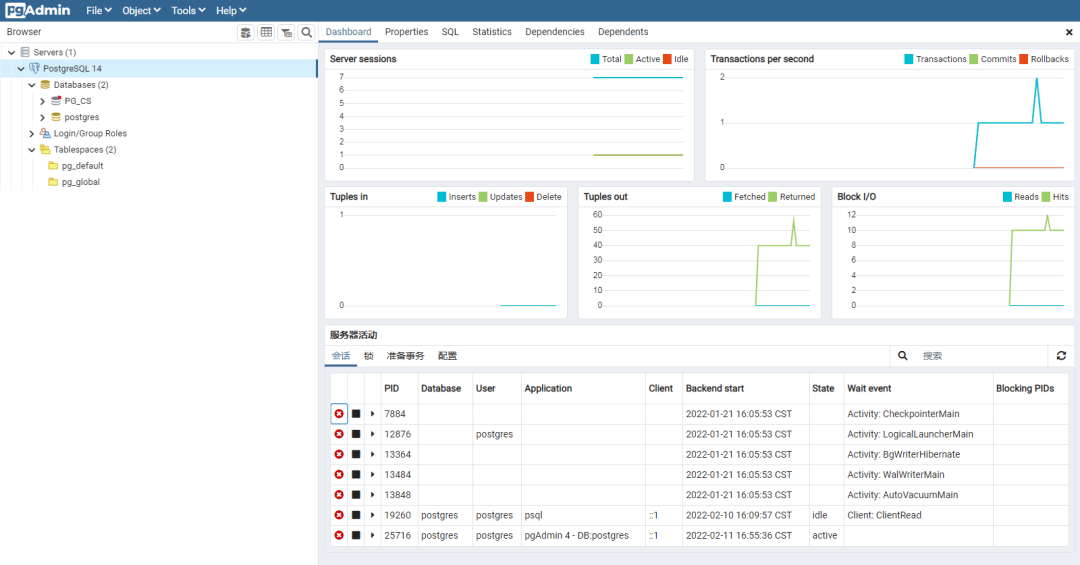Switch to the Dependents tab

(623, 32)
